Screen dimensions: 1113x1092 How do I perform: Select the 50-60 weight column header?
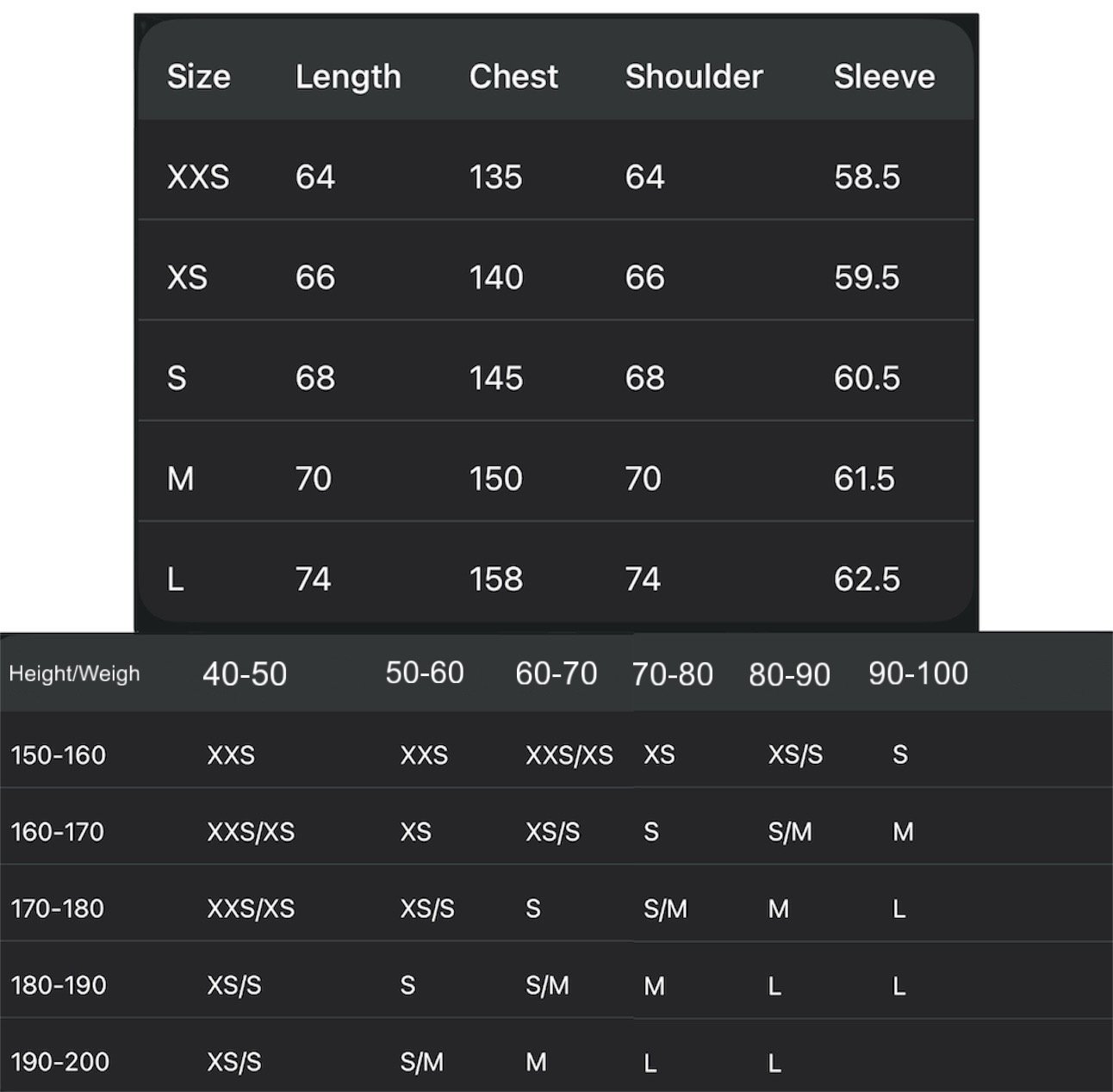coord(424,673)
